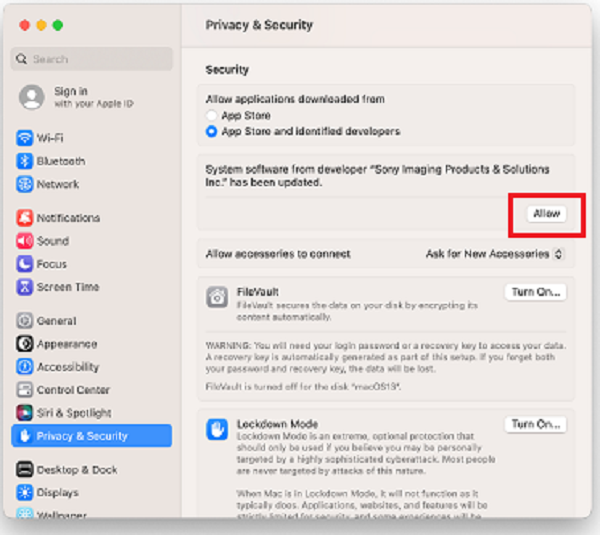Open the Wi-Fi settings icon
This screenshot has height=535, width=600.
pyautogui.click(x=25, y=138)
